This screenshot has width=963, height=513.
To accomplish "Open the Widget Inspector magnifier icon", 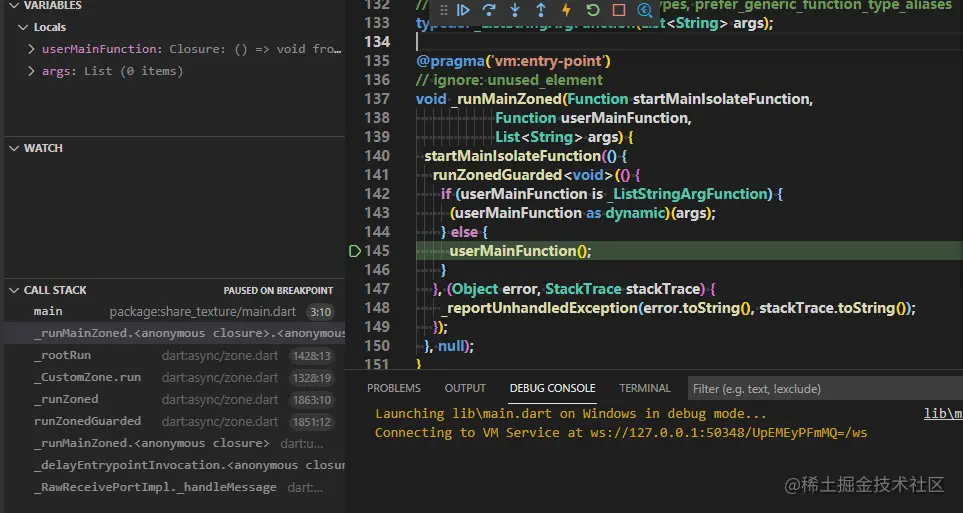I will [x=644, y=10].
